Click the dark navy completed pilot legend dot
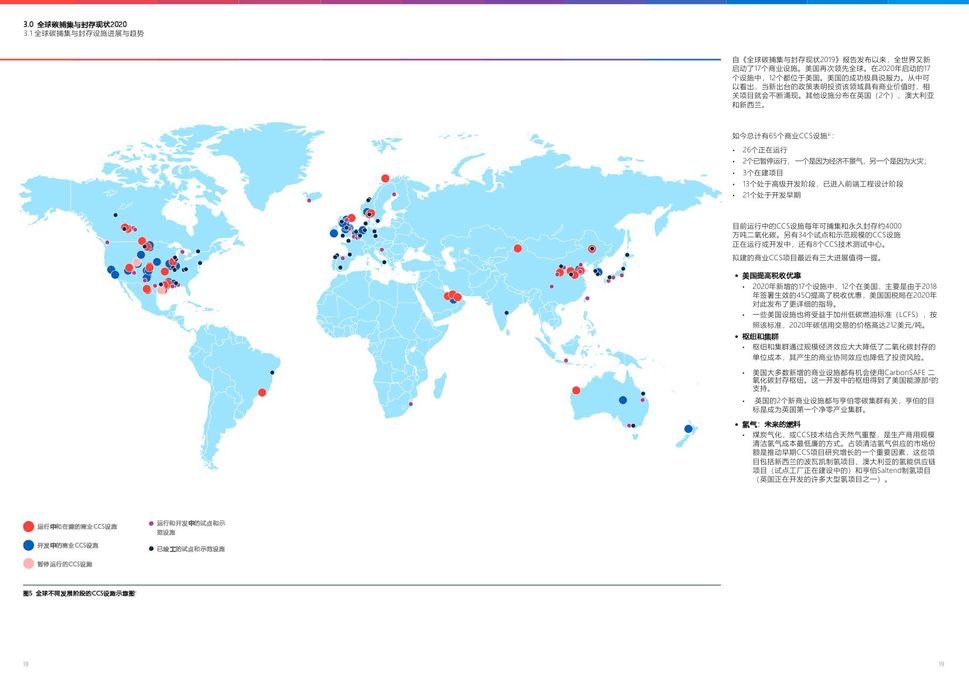969x685 pixels. click(x=151, y=549)
